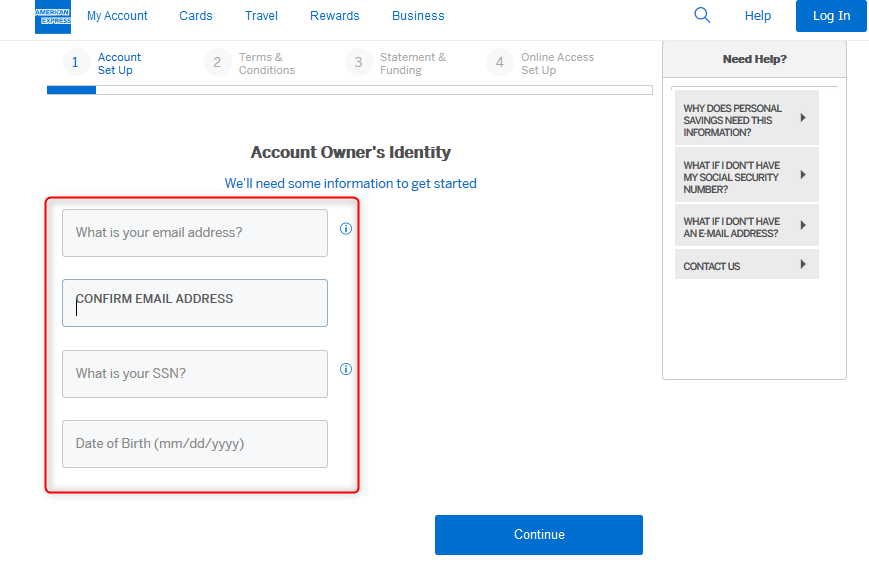Focus the Date of Birth field
The width and height of the screenshot is (869, 584).
tap(195, 444)
